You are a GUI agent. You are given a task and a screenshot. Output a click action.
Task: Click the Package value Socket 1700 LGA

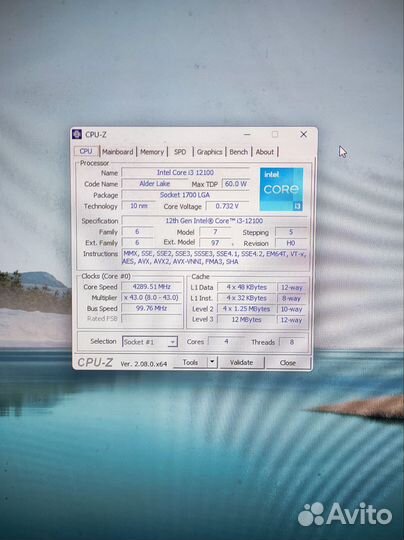186,195
